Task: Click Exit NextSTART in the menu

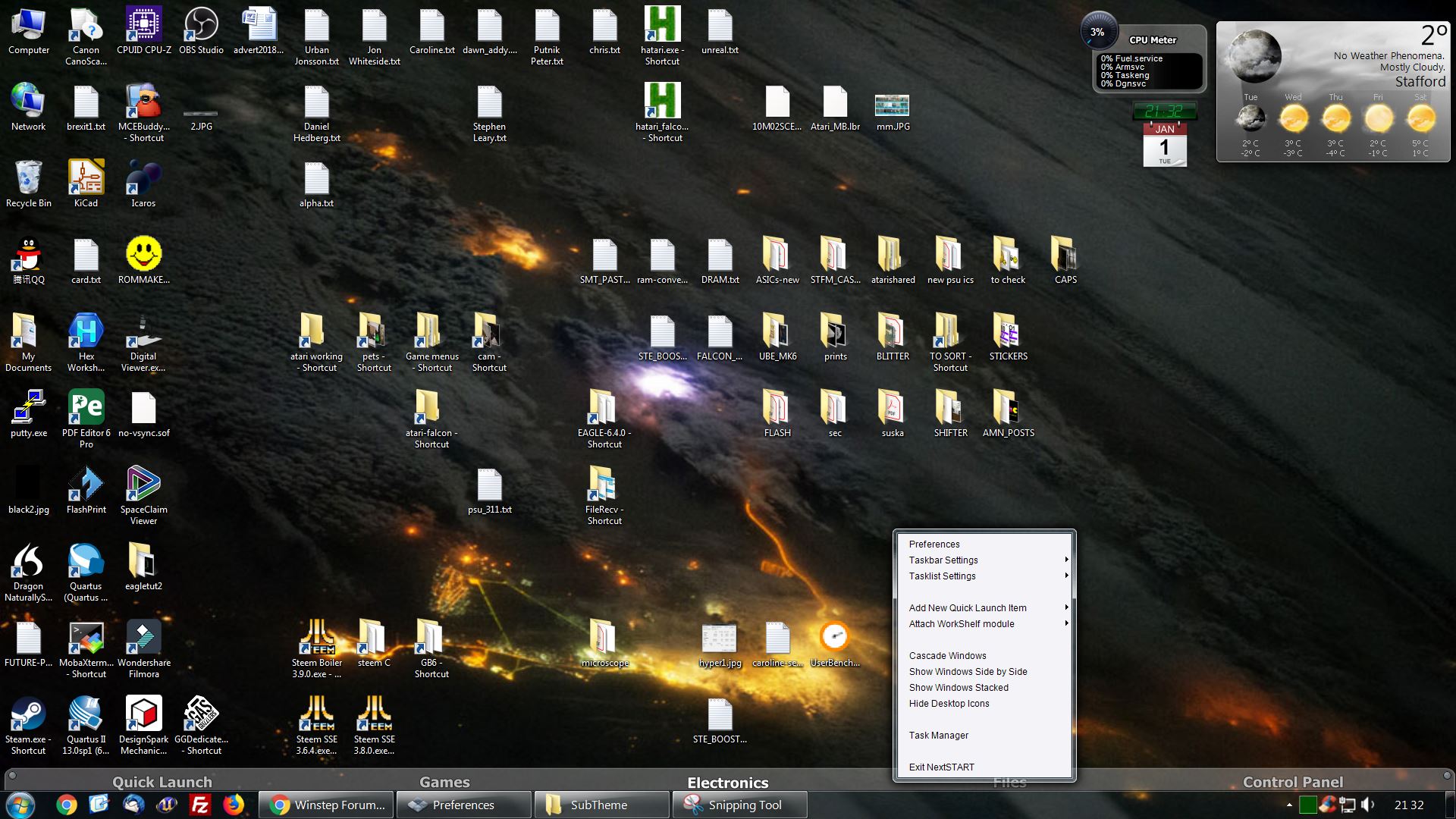Action: 941,767
